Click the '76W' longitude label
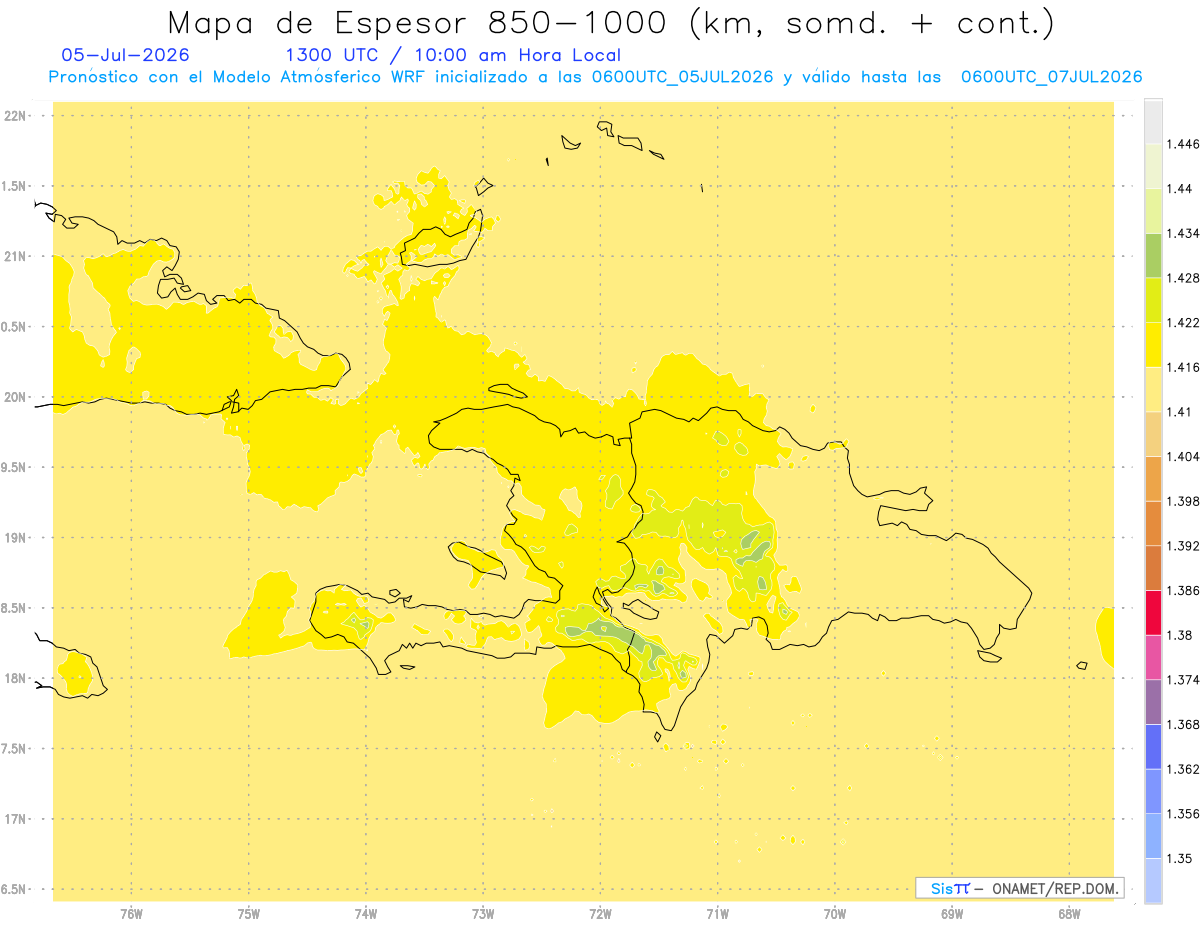Screen dimensions: 1200x927 pos(131,913)
